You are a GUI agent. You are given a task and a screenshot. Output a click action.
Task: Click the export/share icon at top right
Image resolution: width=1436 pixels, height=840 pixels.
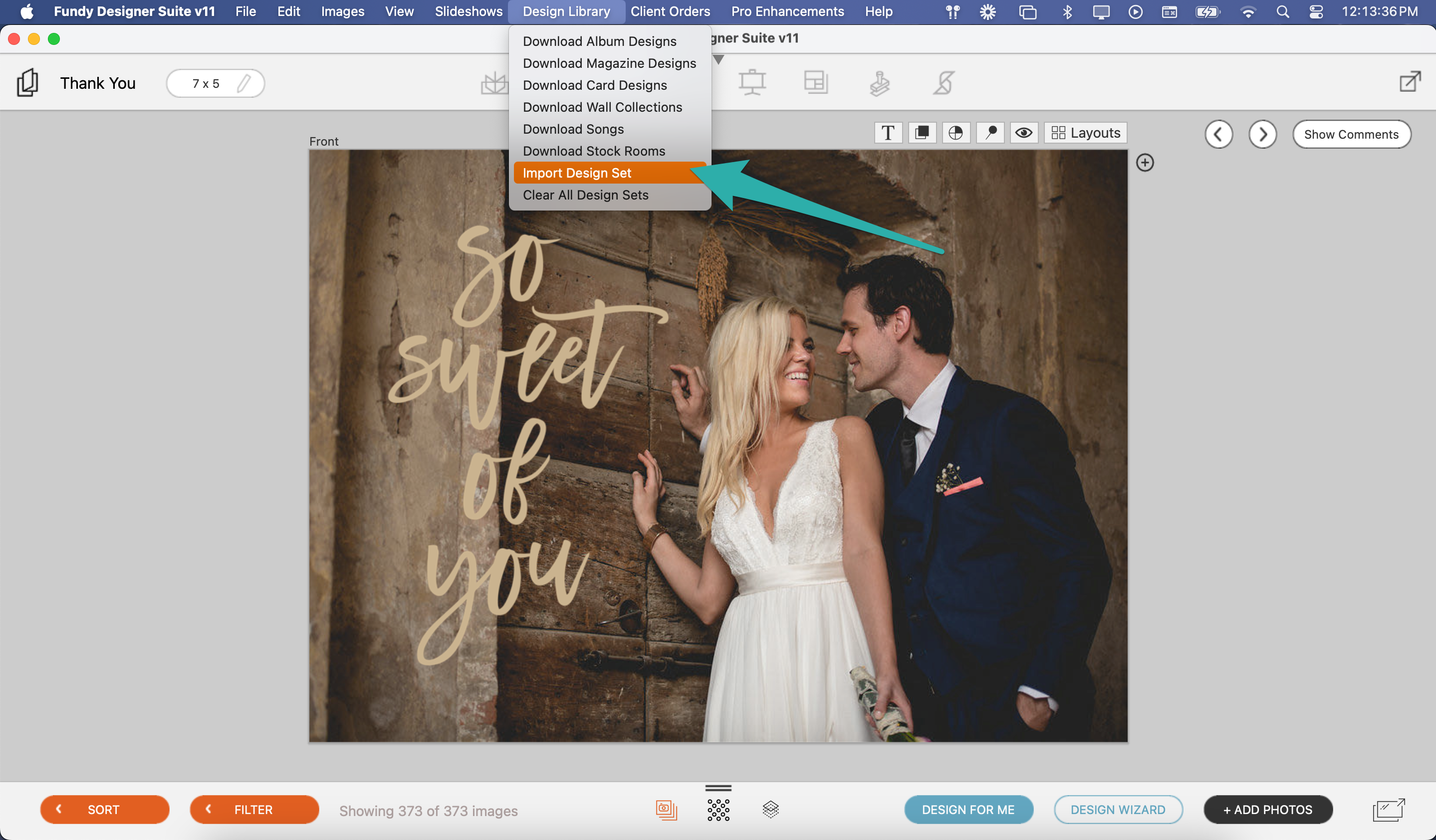tap(1410, 81)
